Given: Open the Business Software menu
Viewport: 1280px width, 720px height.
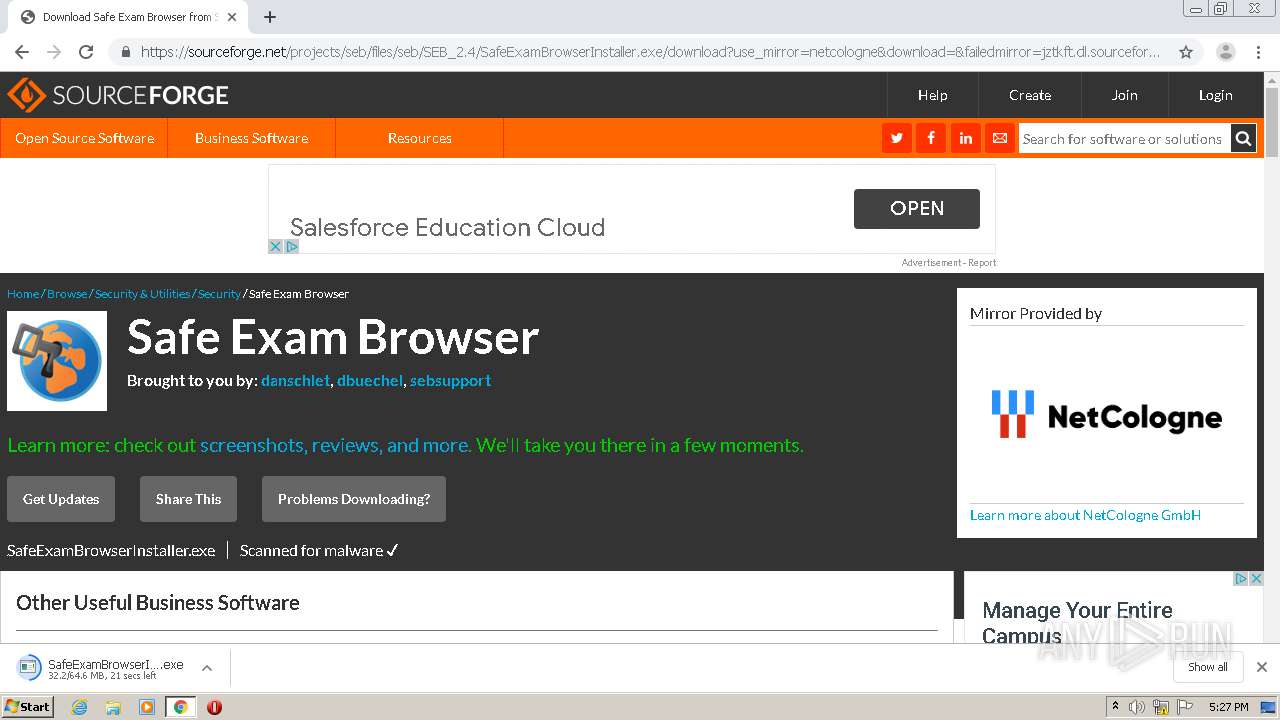Looking at the screenshot, I should point(251,138).
